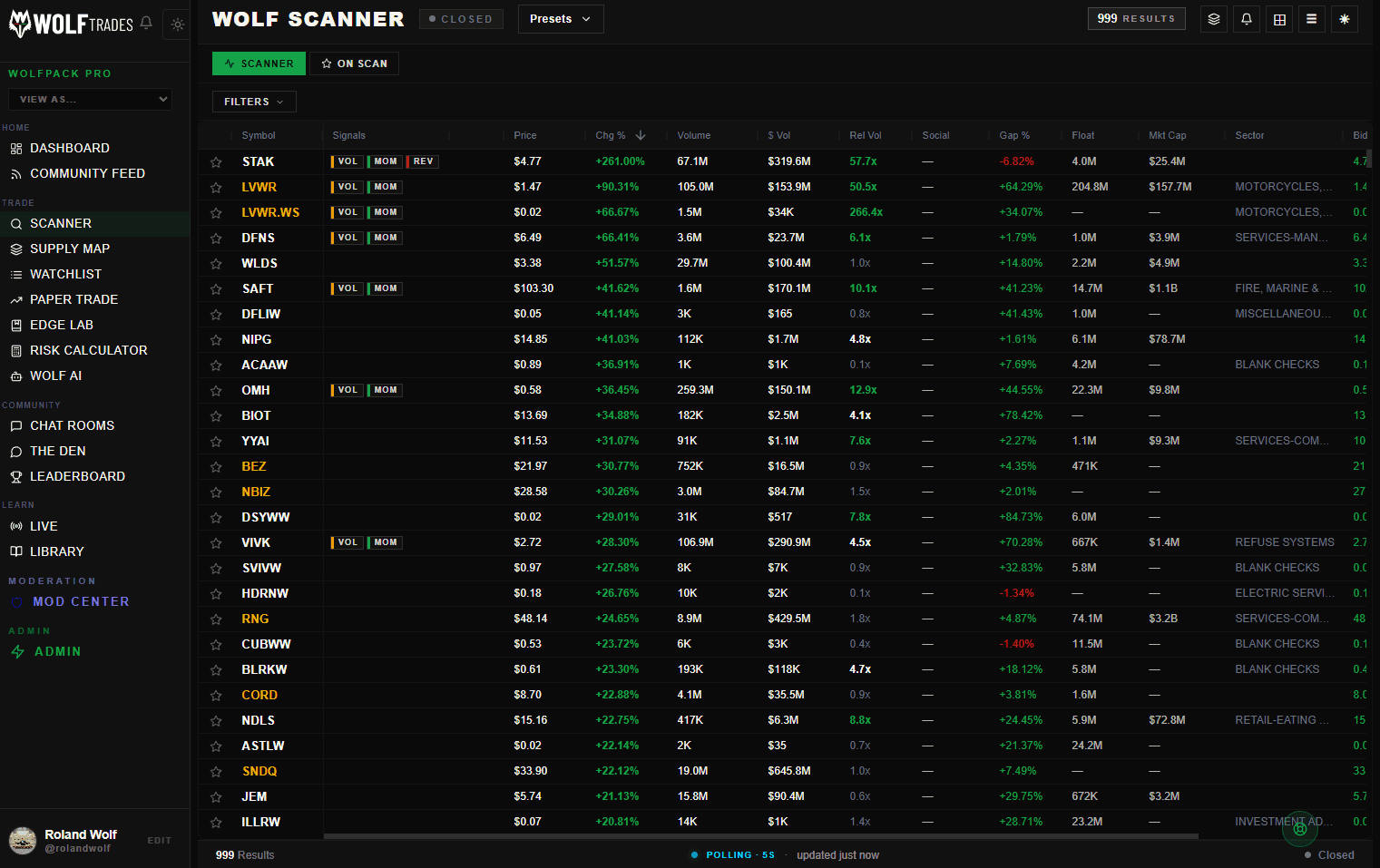Click STAK Chg % value +261.00%
This screenshot has height=868, width=1380.
tap(620, 161)
